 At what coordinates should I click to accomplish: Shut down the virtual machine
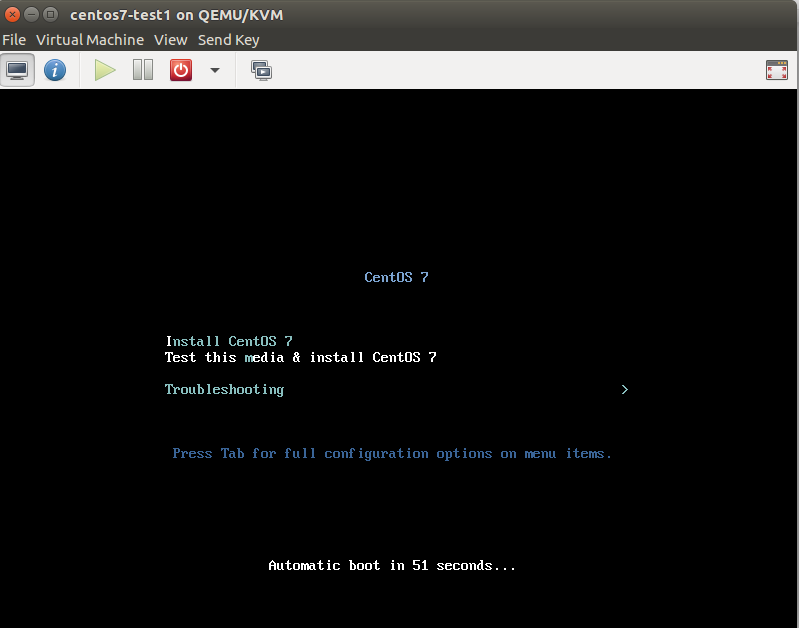tap(181, 70)
